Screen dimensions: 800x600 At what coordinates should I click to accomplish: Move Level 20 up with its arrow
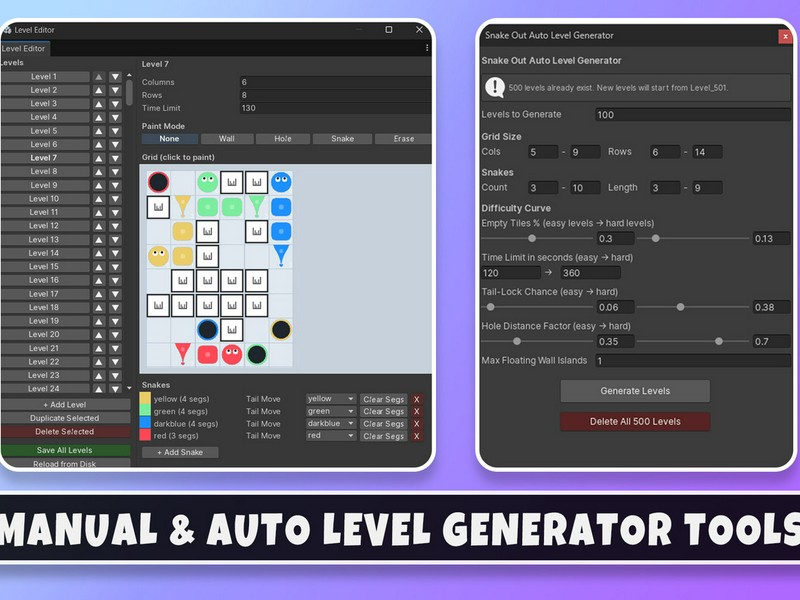tap(99, 335)
